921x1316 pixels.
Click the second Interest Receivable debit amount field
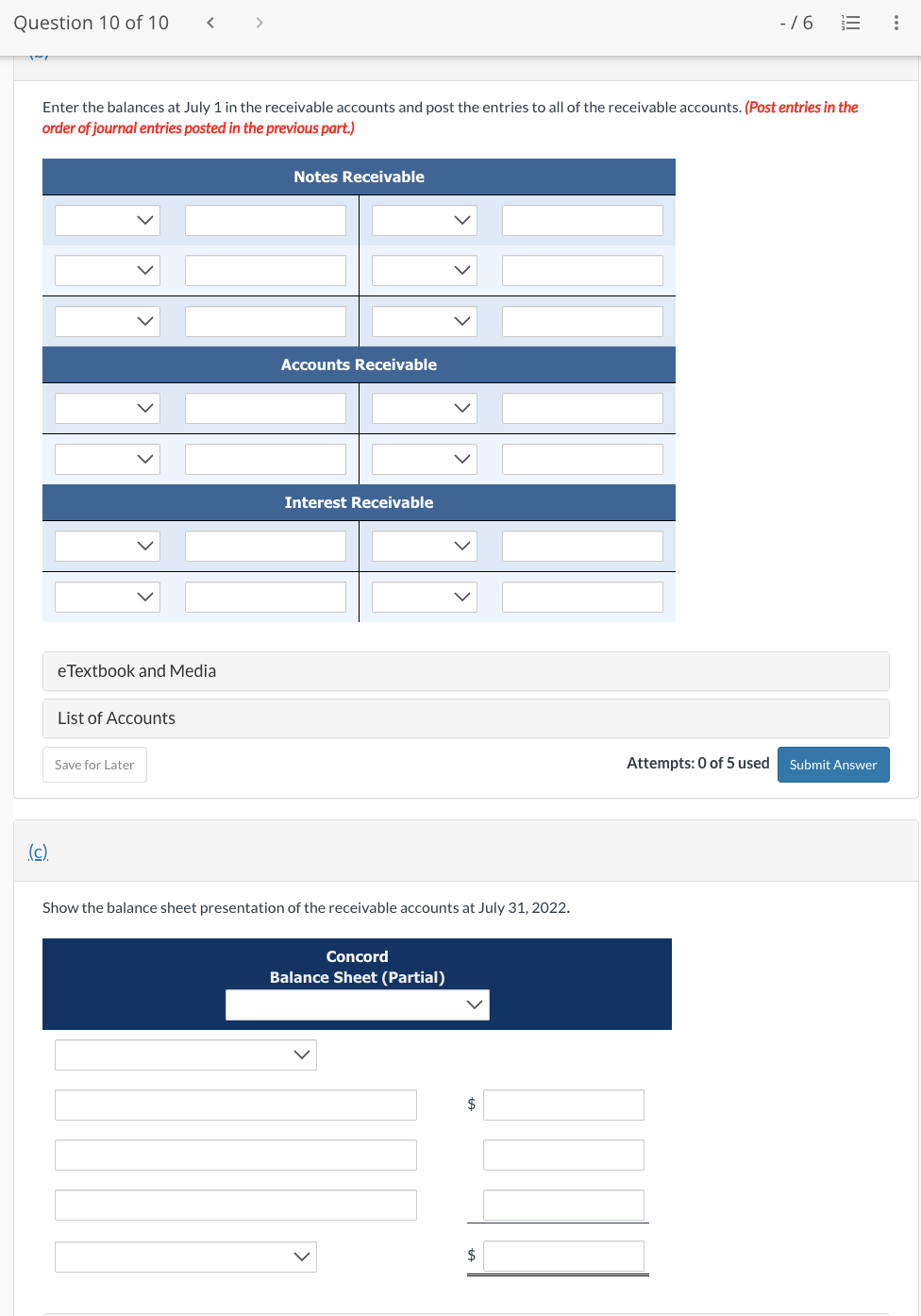point(265,597)
